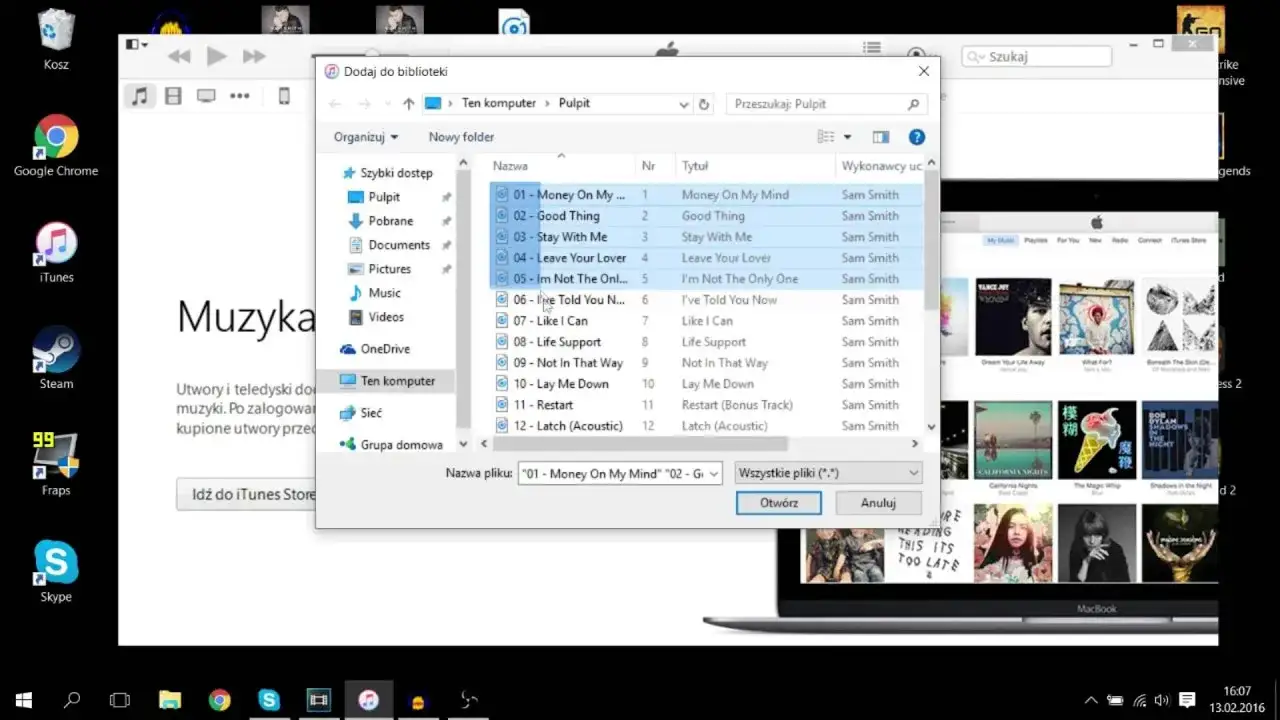Rewind to previous track in iTunes
The image size is (1280, 720).
tap(180, 57)
